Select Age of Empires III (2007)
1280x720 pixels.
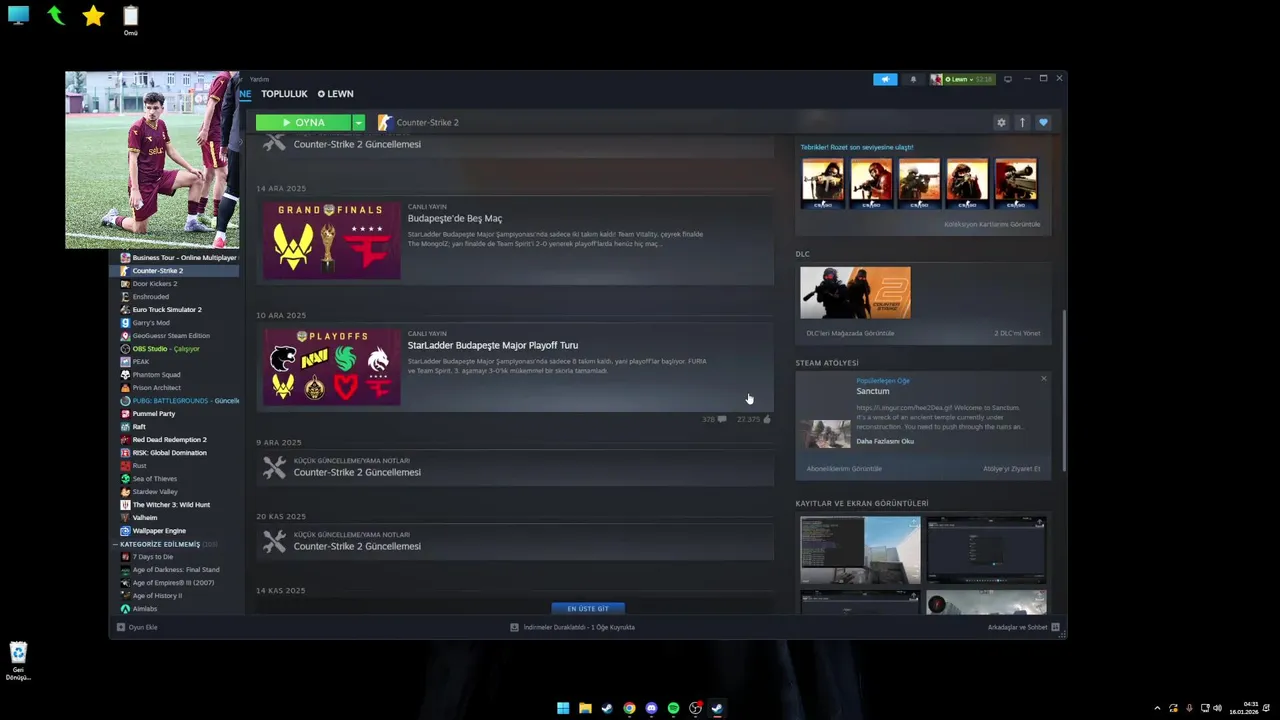pos(176,583)
